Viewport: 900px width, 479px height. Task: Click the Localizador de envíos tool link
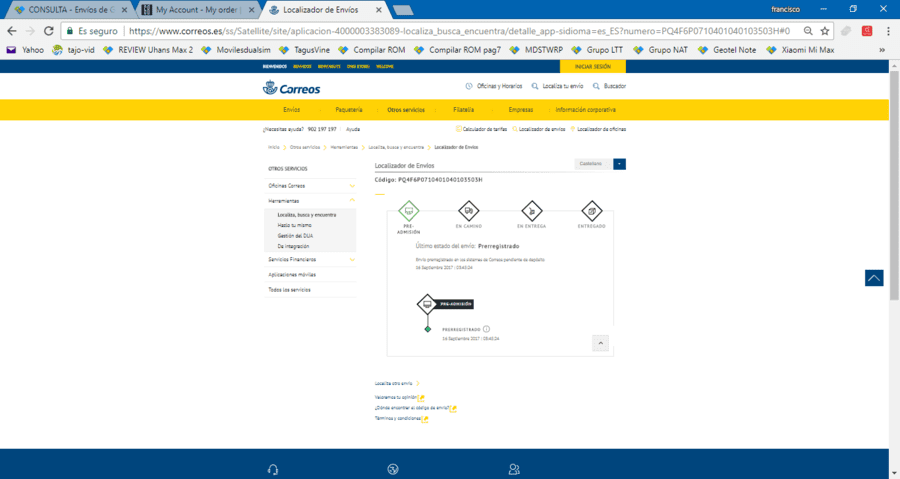click(542, 129)
